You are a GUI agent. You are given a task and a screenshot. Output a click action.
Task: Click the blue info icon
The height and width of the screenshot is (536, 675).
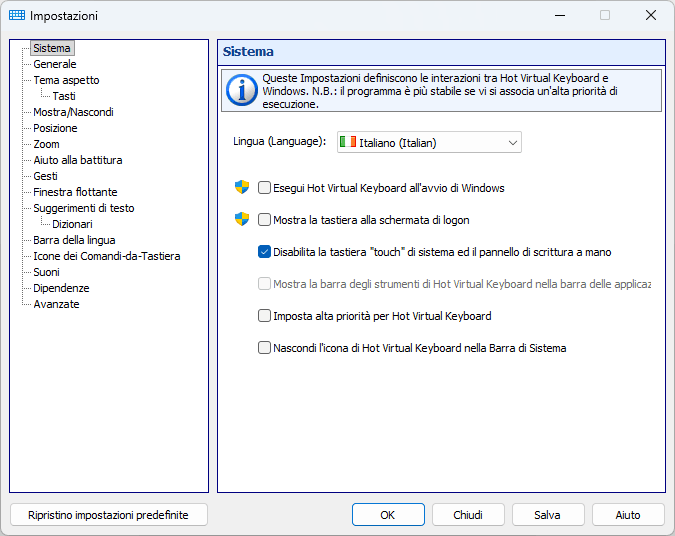[x=242, y=90]
